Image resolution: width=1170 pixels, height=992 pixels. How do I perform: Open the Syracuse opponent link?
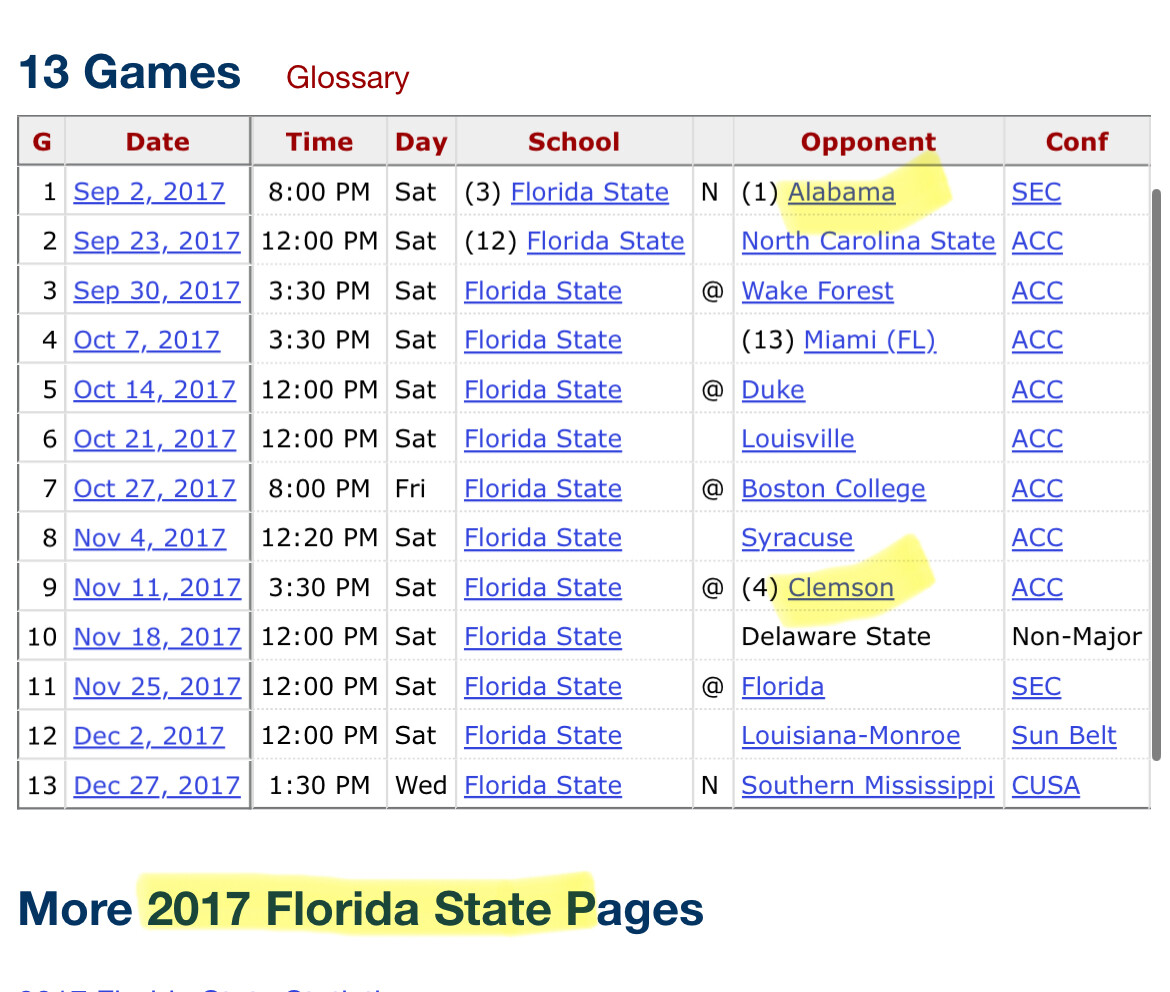coord(797,538)
